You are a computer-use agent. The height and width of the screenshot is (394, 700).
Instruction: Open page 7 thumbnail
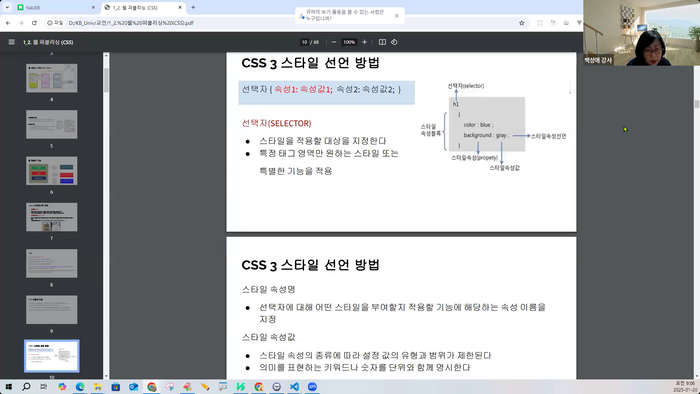[x=51, y=217]
